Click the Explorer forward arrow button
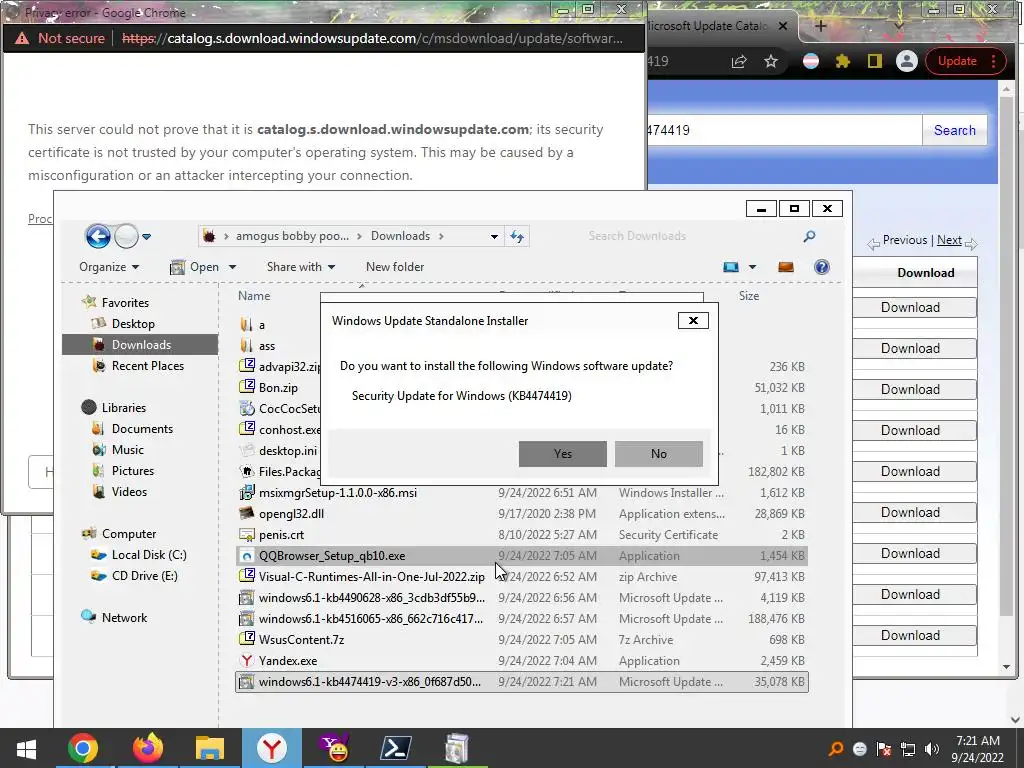The height and width of the screenshot is (768, 1024). click(x=126, y=236)
